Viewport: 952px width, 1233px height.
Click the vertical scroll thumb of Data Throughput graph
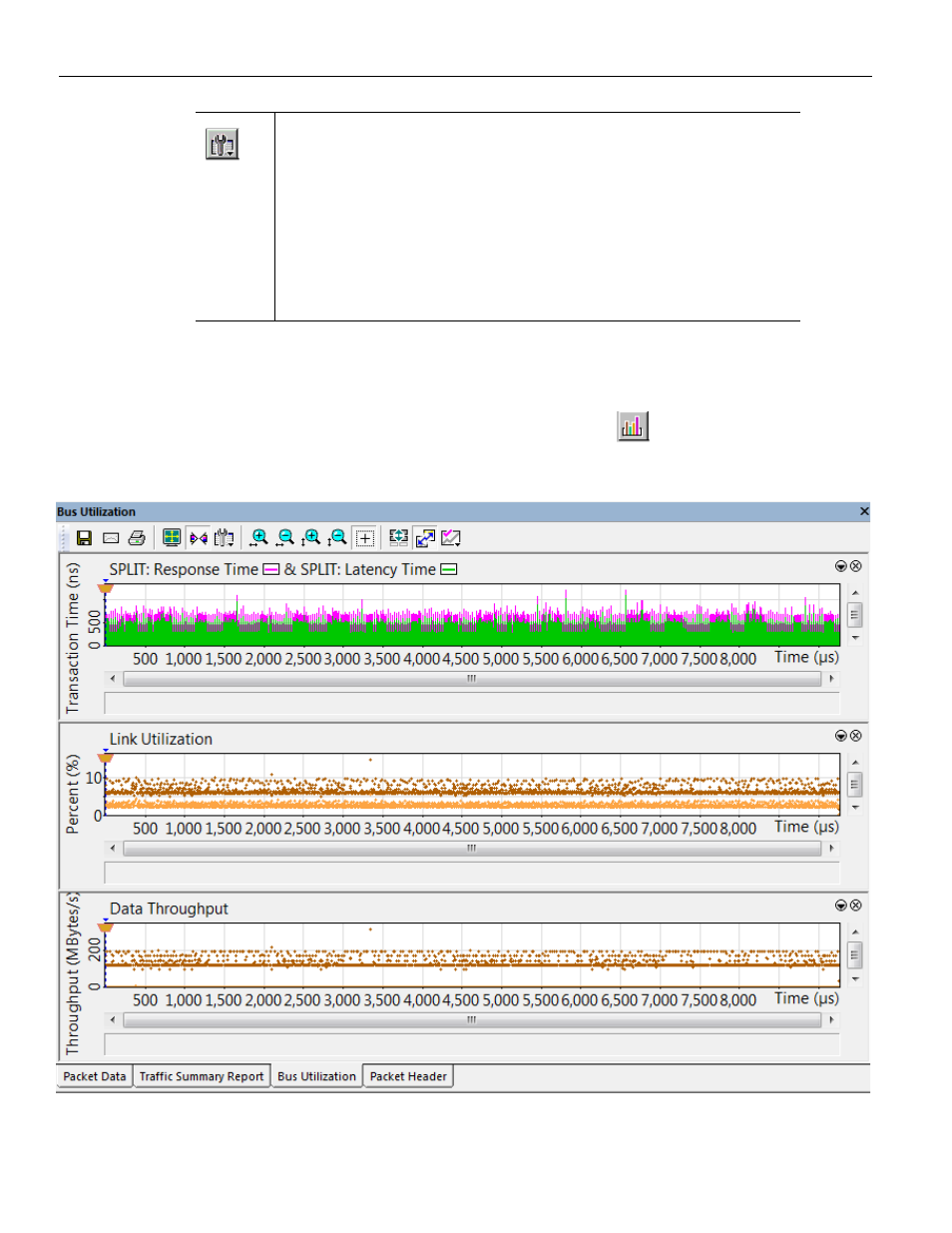tap(855, 955)
